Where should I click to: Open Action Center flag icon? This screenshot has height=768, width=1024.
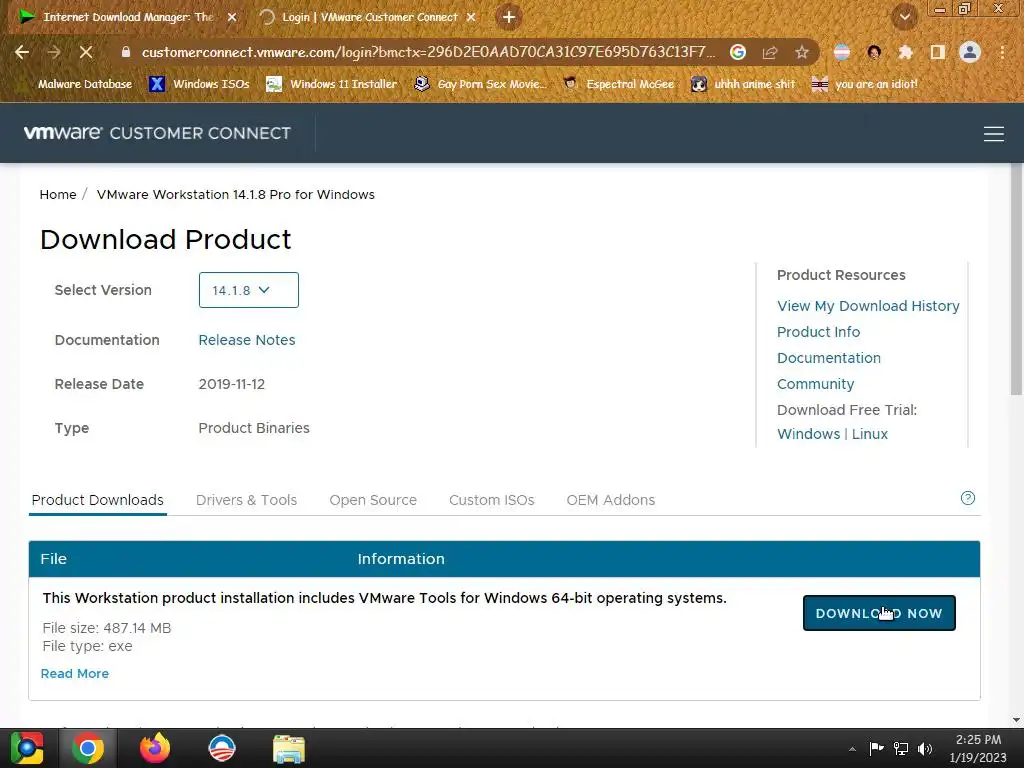click(x=876, y=748)
